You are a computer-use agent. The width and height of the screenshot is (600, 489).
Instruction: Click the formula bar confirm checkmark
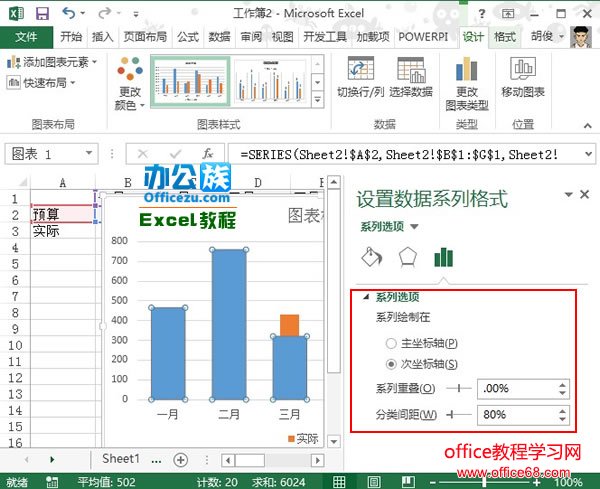point(175,154)
